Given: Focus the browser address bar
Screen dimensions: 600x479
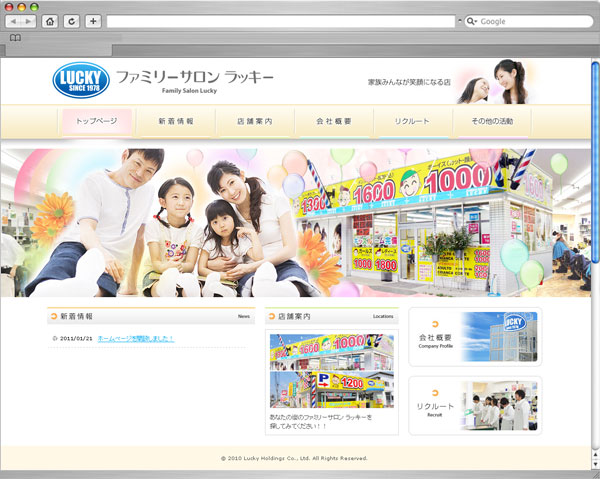Looking at the screenshot, I should [x=281, y=21].
